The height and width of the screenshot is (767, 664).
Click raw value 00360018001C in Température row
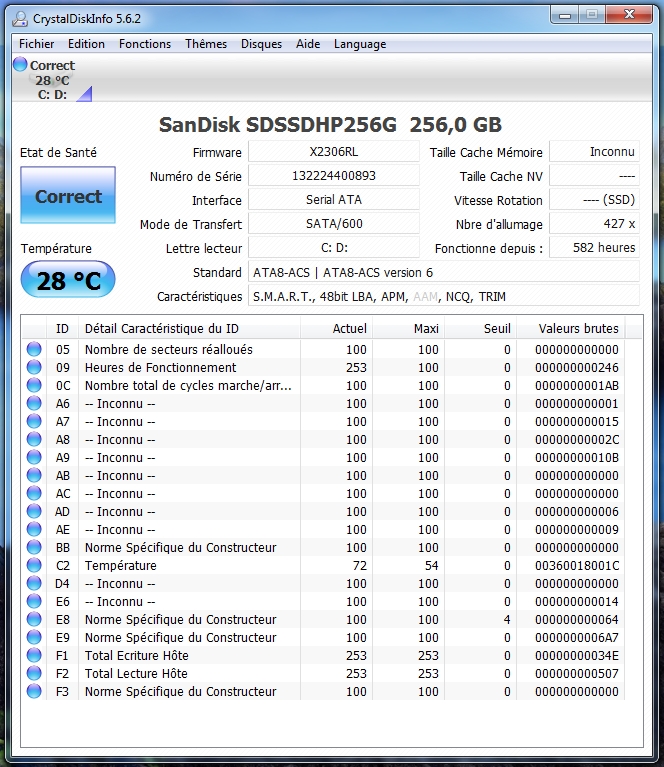point(577,565)
